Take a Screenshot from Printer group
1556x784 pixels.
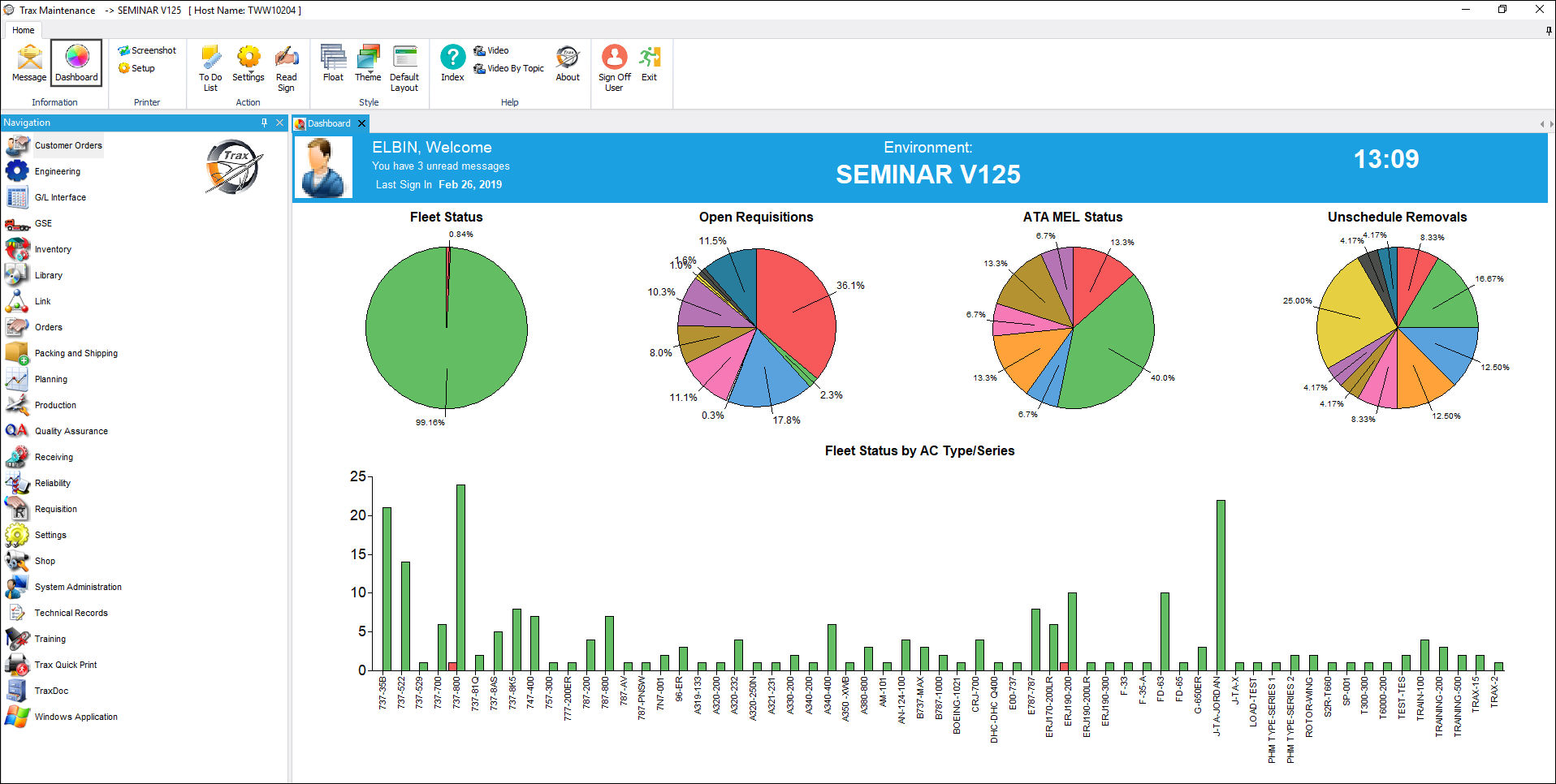point(147,50)
